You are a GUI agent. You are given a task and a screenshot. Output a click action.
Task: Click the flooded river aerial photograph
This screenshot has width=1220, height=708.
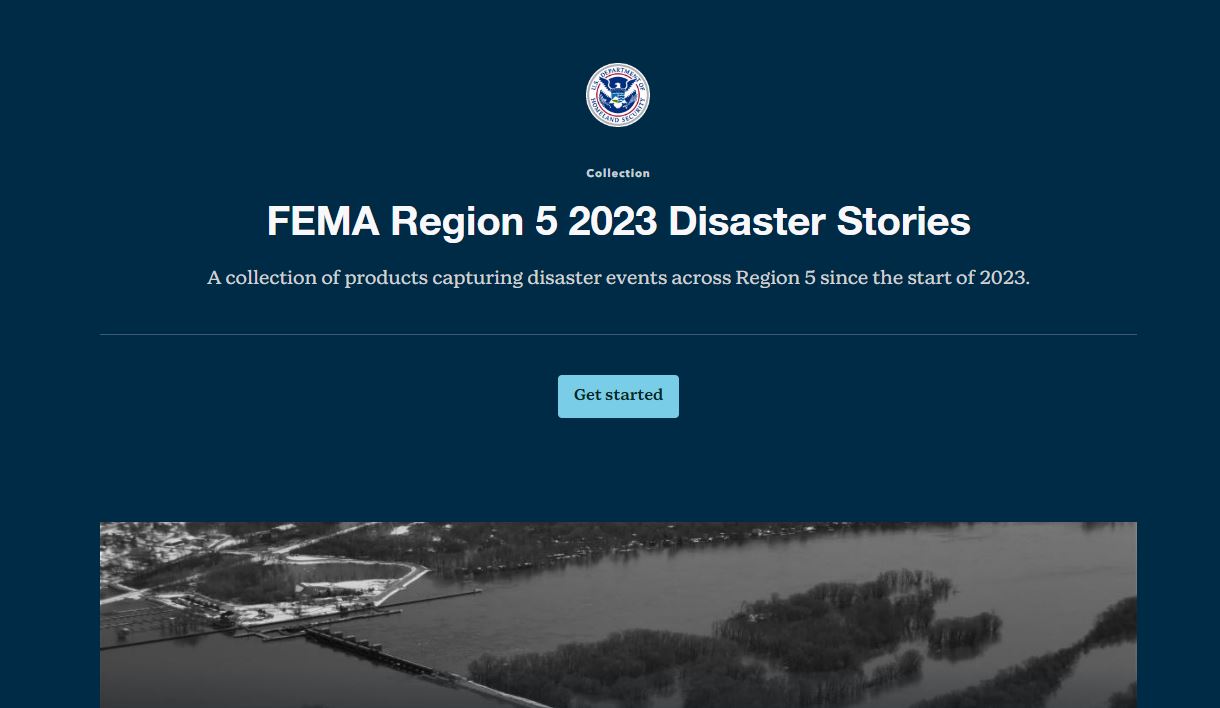(x=618, y=614)
